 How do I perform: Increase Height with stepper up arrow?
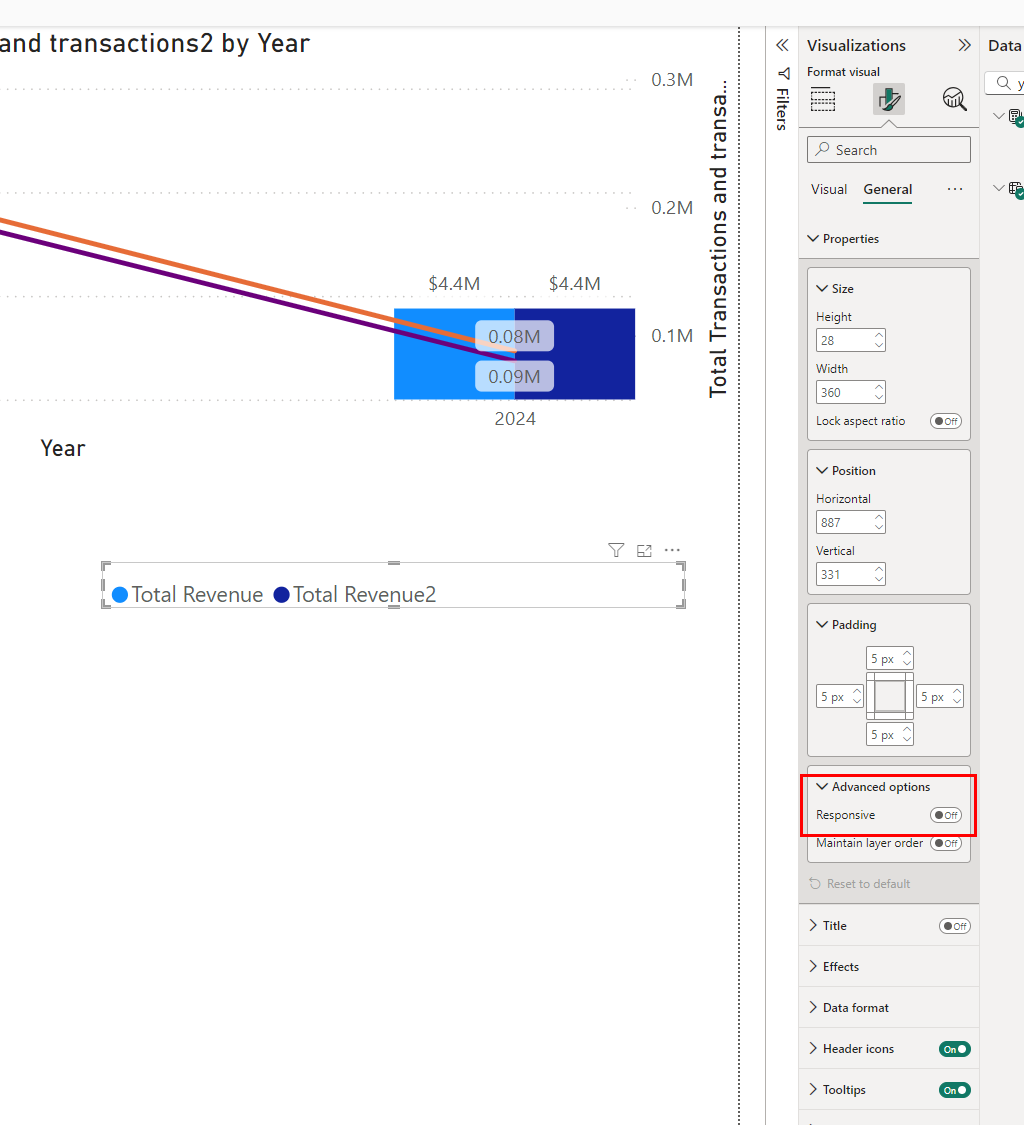pos(879,334)
